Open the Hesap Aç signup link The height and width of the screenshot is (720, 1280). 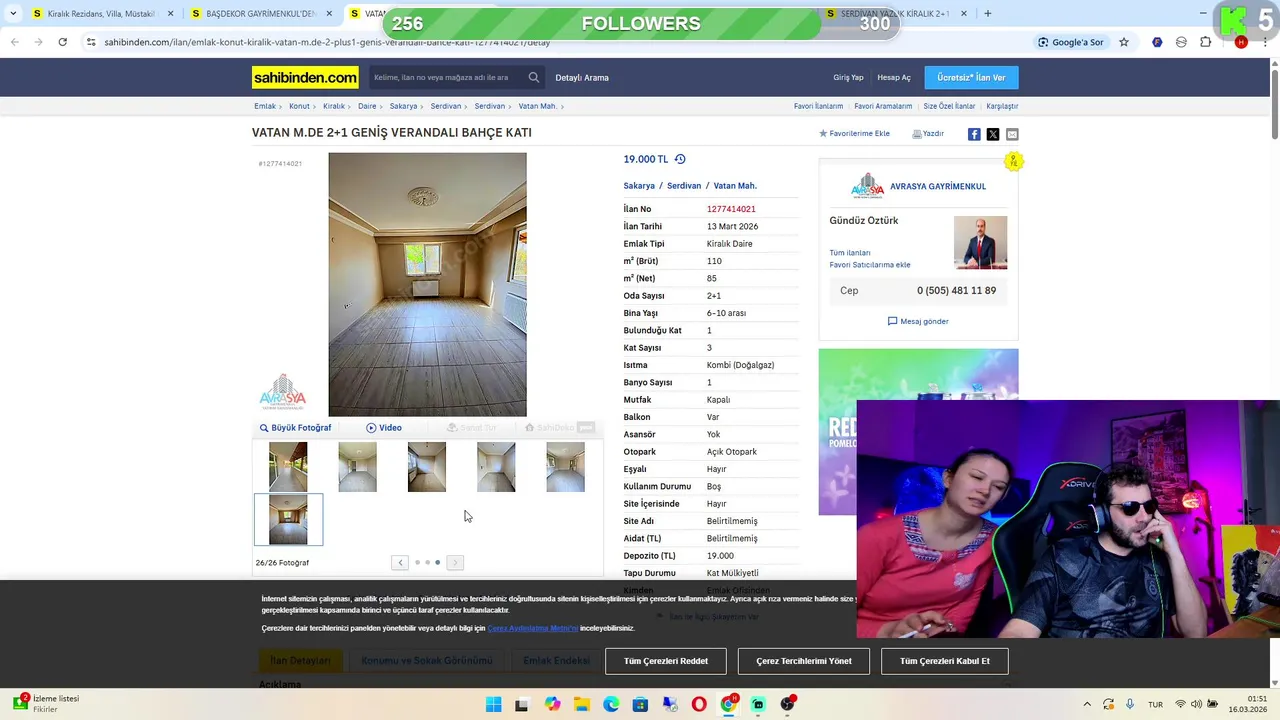(894, 77)
